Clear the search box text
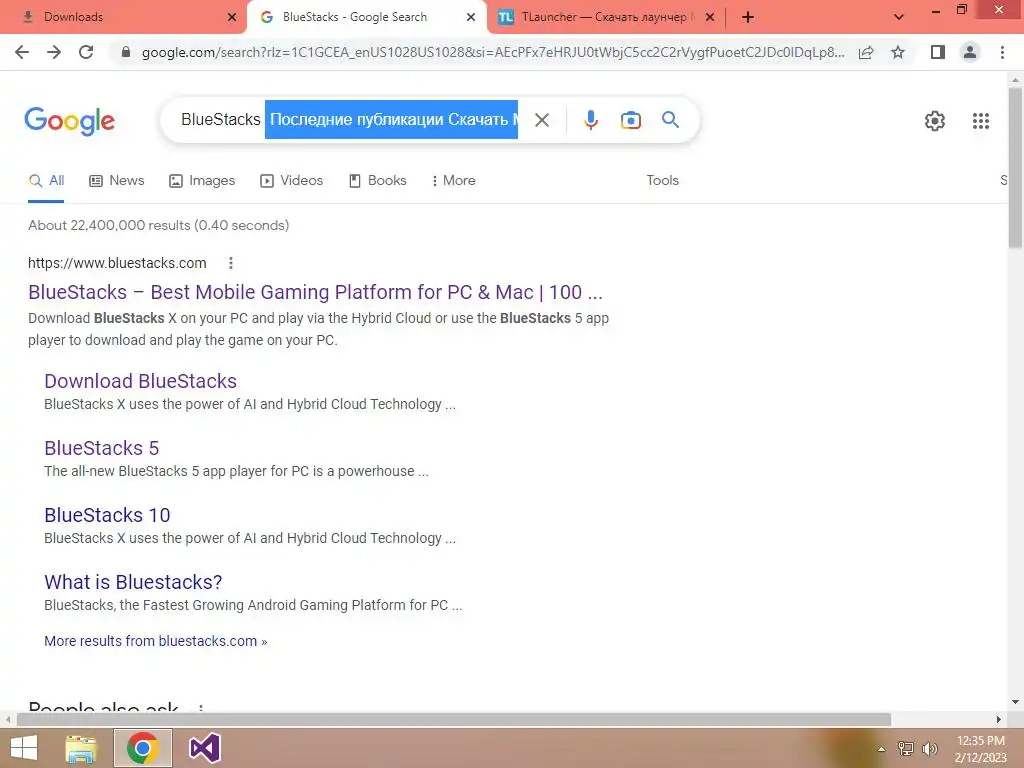 (542, 120)
